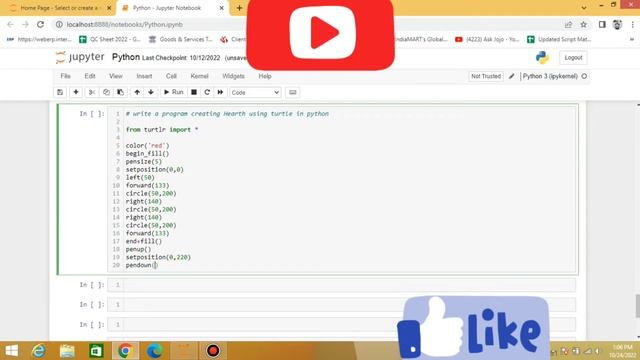Open the tab search chevron
640x360 pixels.
(x=584, y=8)
